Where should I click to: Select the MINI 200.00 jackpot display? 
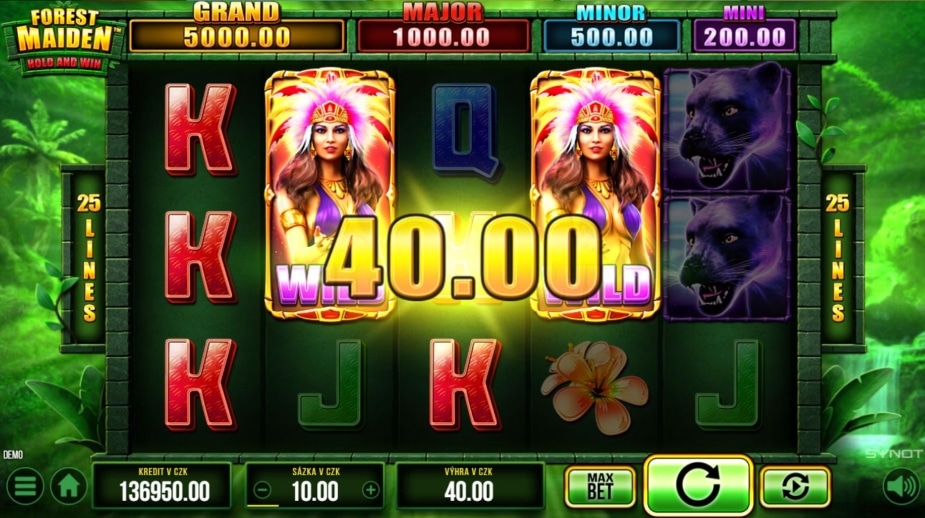[744, 29]
